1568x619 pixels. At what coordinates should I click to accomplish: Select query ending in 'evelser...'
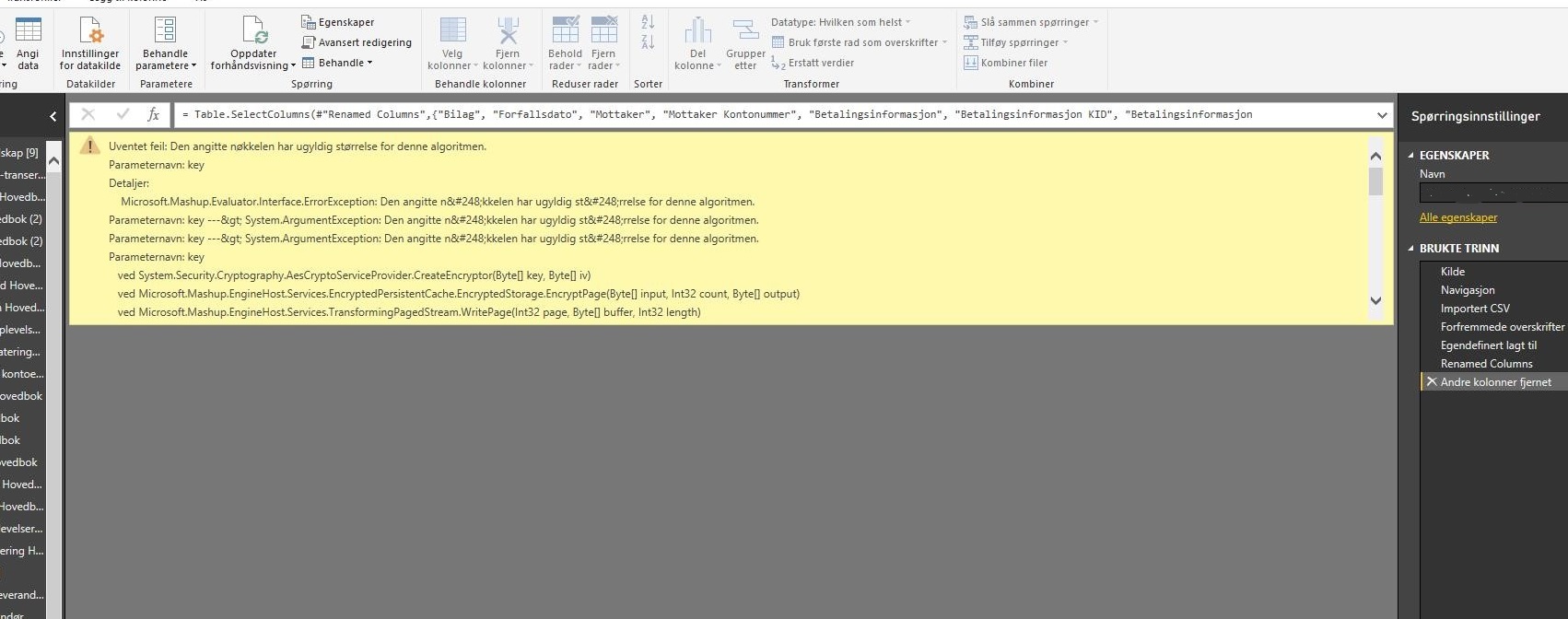(x=22, y=529)
